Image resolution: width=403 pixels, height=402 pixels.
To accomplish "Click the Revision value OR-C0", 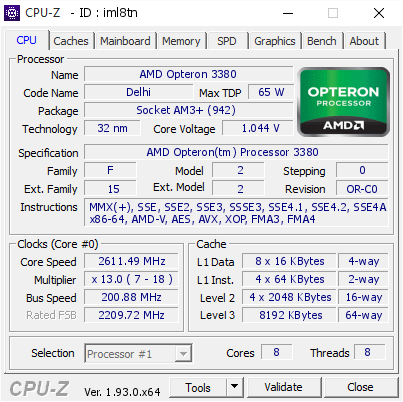I will (362, 188).
